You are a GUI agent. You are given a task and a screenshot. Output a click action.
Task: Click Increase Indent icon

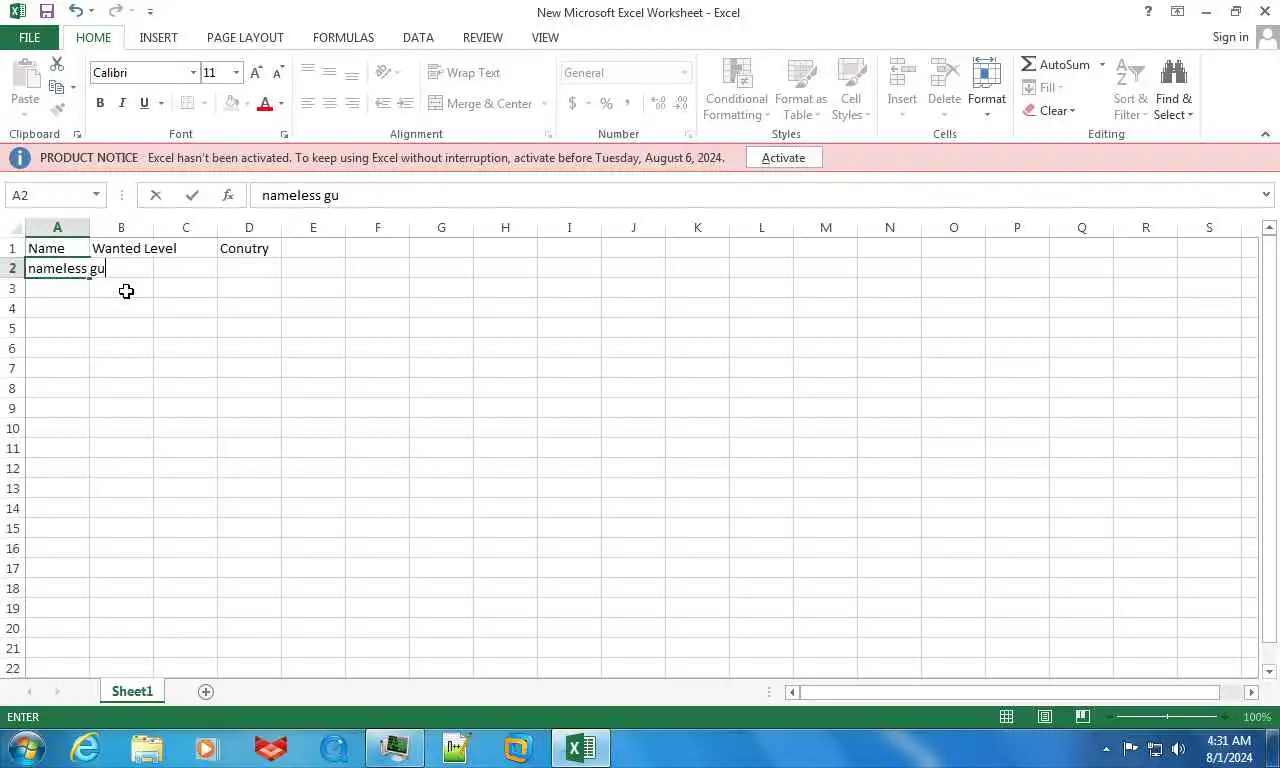(405, 103)
